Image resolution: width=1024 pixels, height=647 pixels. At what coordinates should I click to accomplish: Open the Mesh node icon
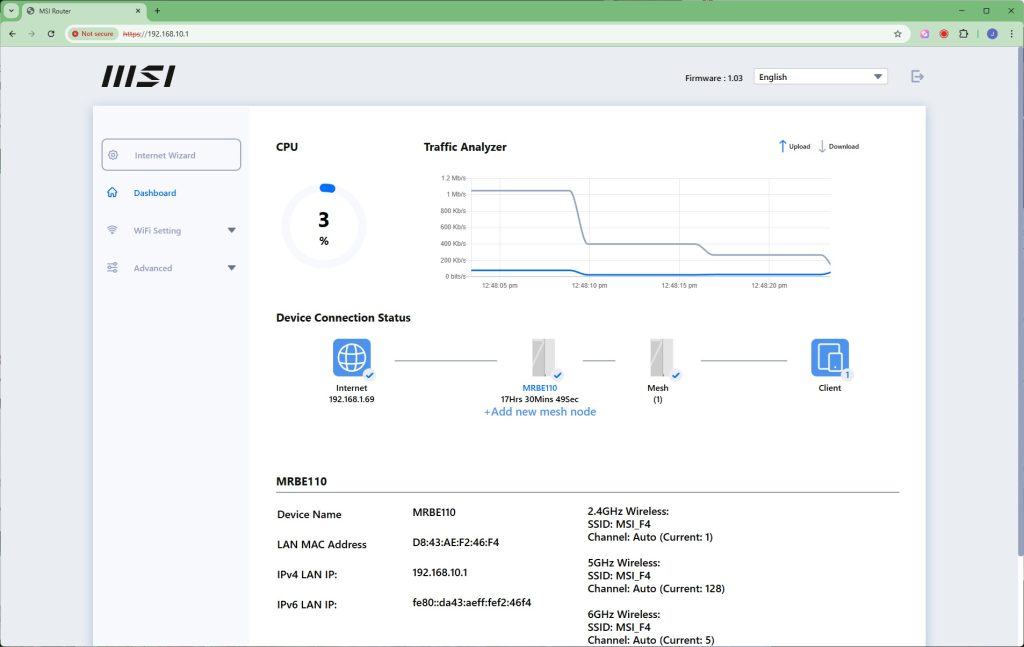point(657,357)
